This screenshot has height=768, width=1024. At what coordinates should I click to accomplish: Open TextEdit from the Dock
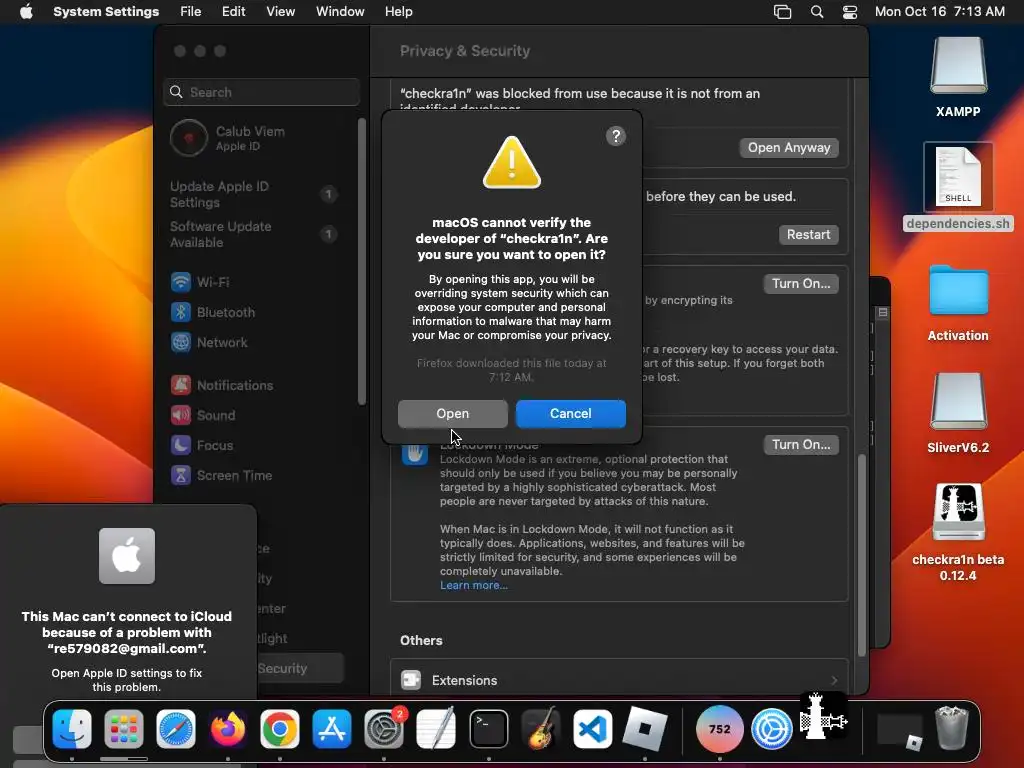coord(436,729)
